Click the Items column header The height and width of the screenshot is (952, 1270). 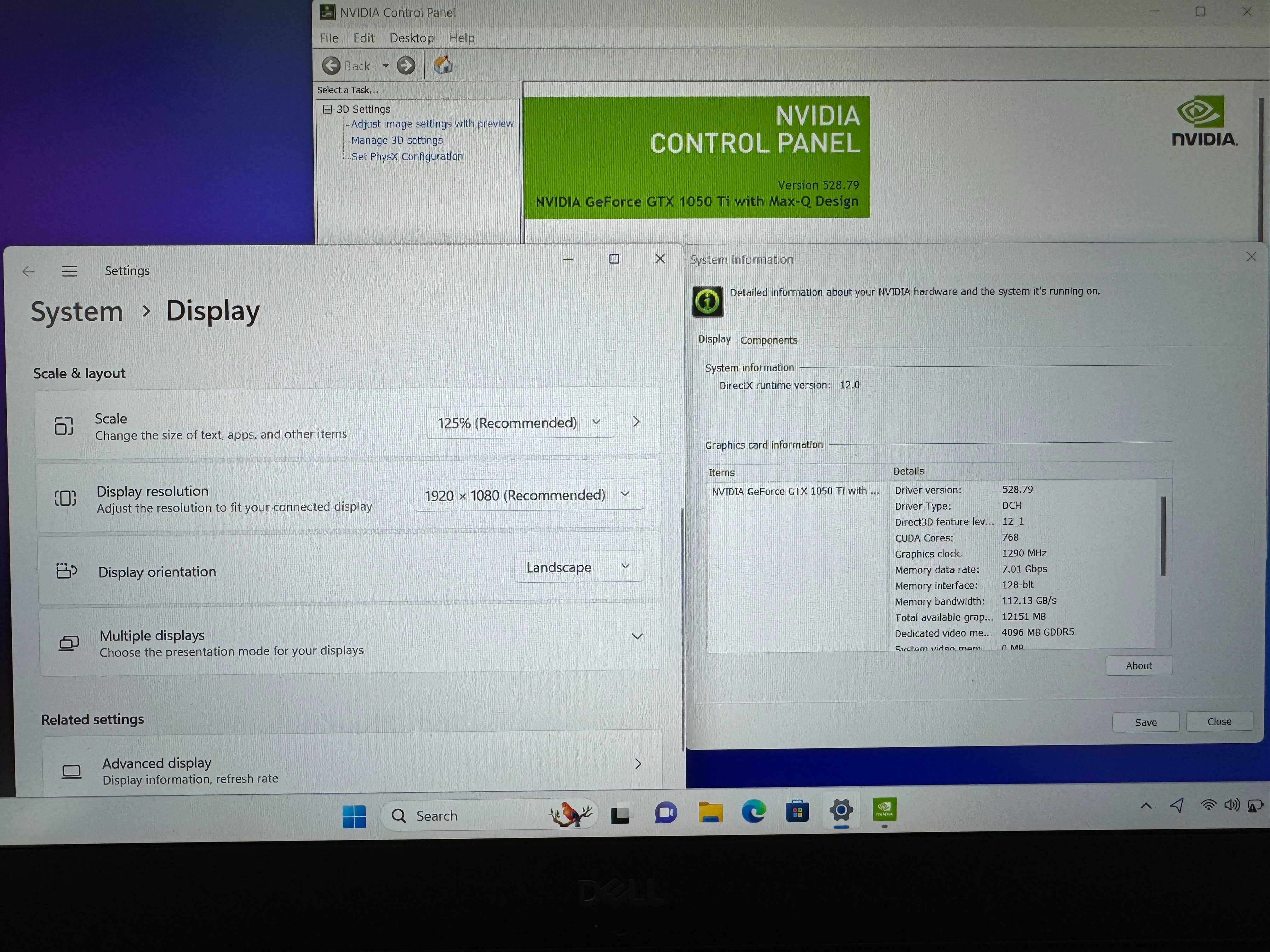[721, 472]
